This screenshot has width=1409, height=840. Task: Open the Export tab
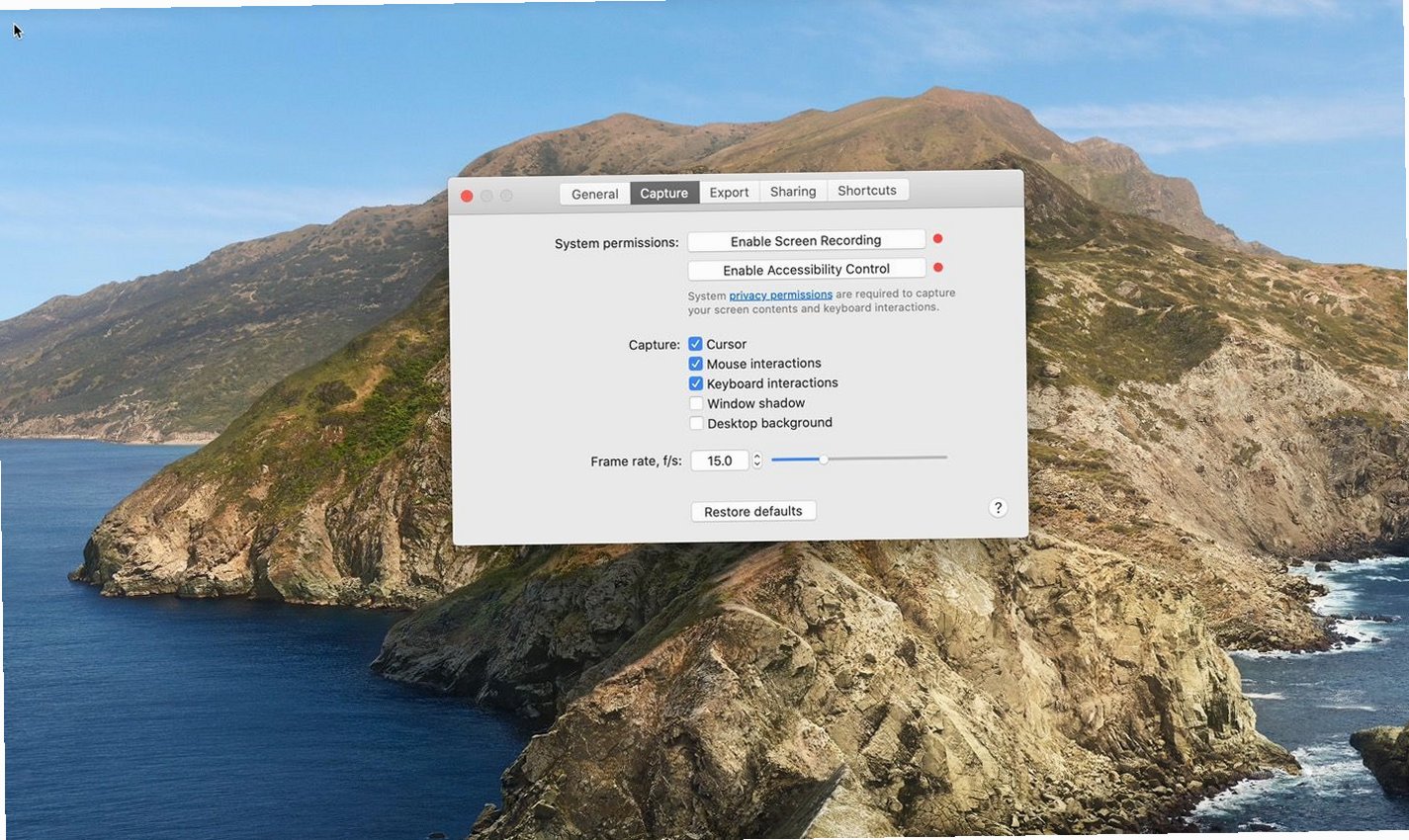coord(729,192)
